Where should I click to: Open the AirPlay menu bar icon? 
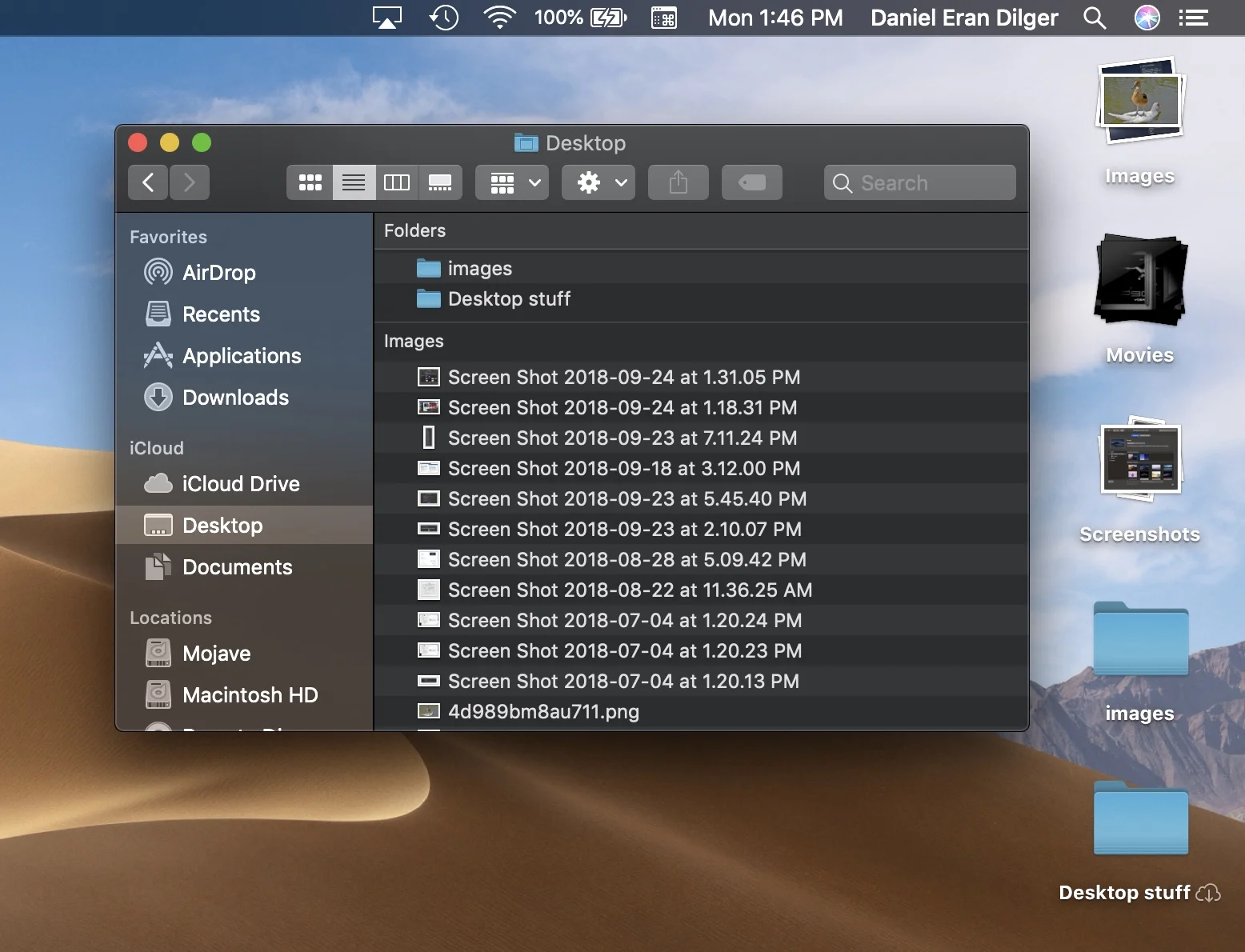tap(387, 18)
